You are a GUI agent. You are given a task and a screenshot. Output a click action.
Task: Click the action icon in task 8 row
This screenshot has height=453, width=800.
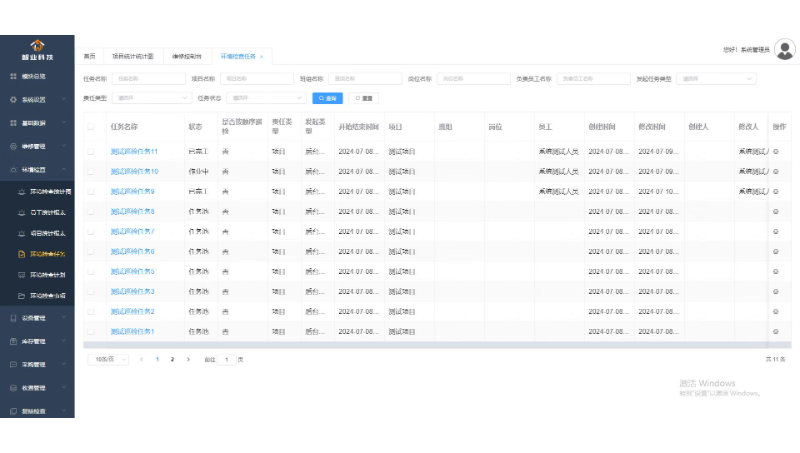point(776,211)
